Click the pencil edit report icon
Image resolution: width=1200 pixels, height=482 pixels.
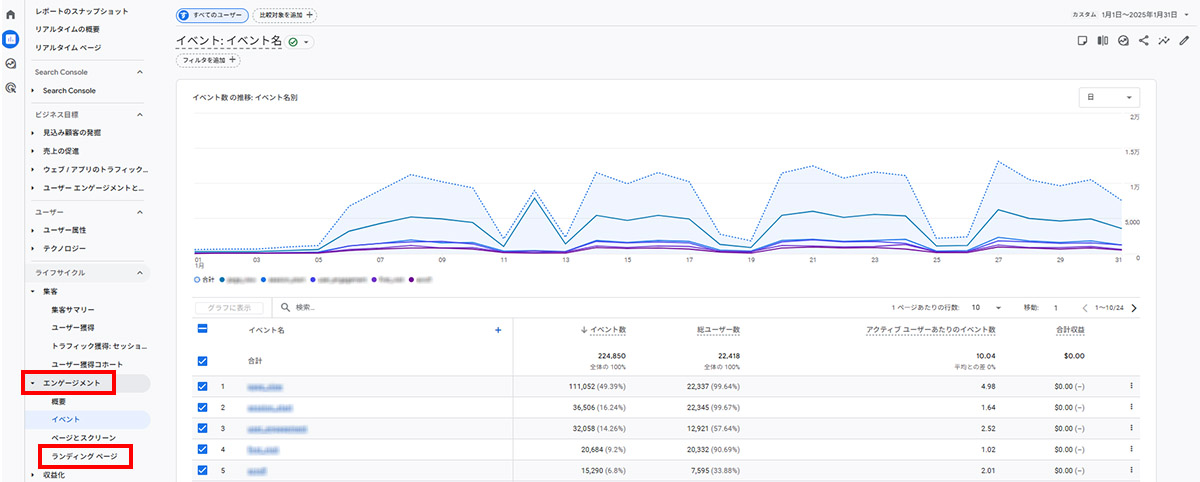click(x=1185, y=41)
